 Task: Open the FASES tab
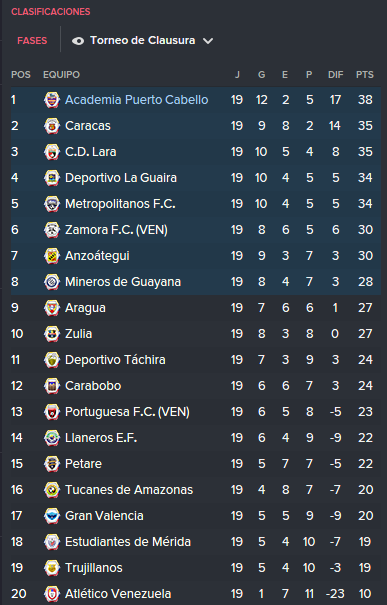(x=32, y=41)
